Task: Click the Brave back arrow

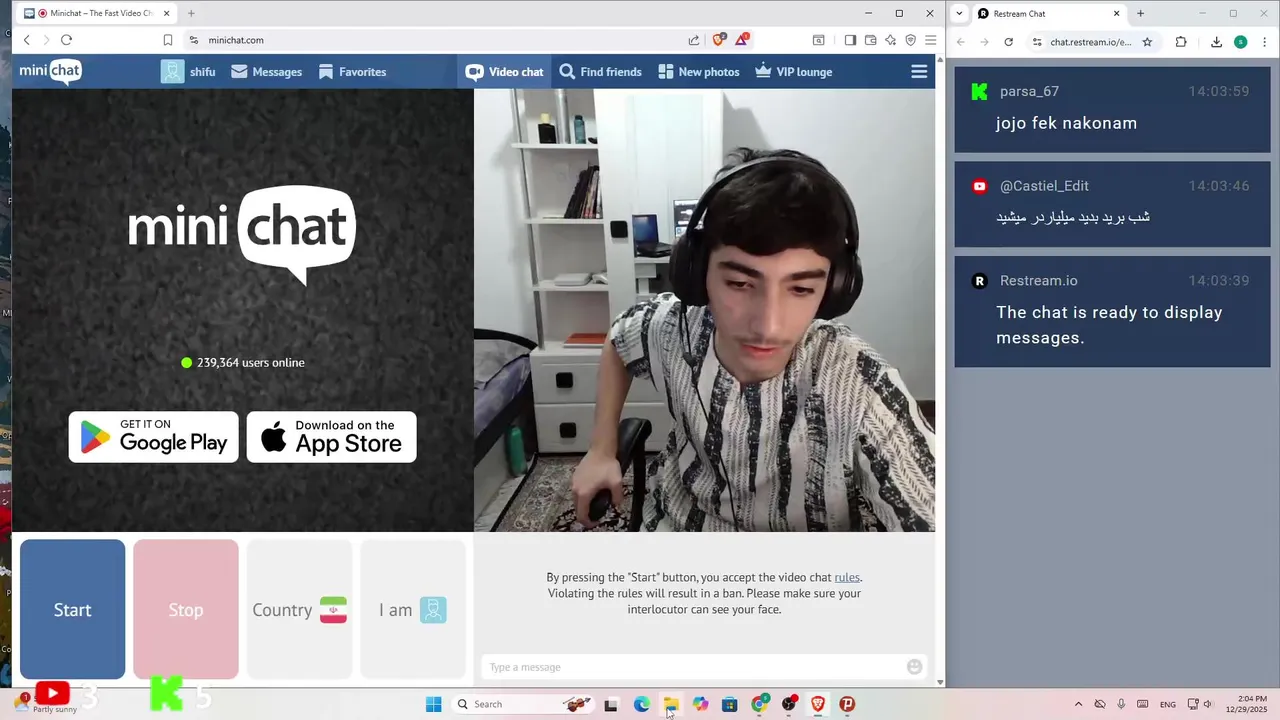Action: pyautogui.click(x=27, y=40)
